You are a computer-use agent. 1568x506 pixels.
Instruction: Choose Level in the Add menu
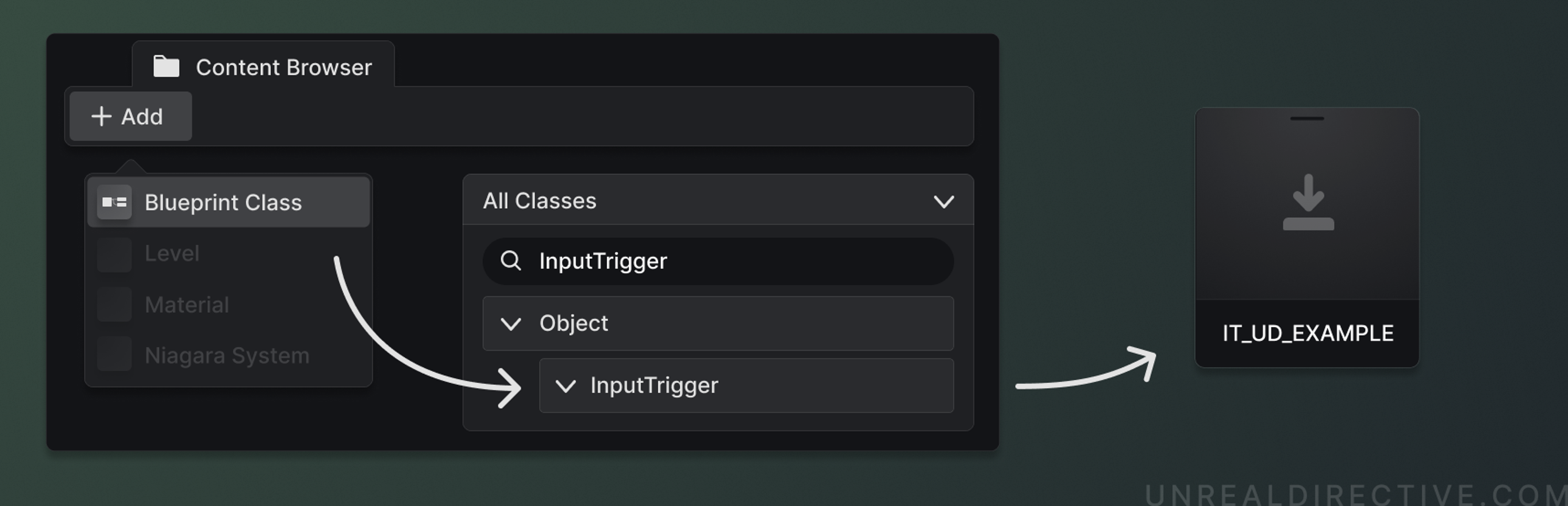(x=173, y=253)
